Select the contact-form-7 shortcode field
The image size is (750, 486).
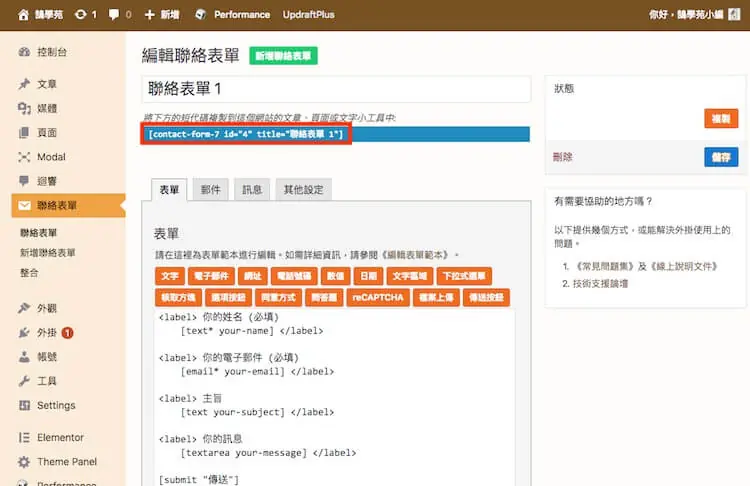[336, 134]
